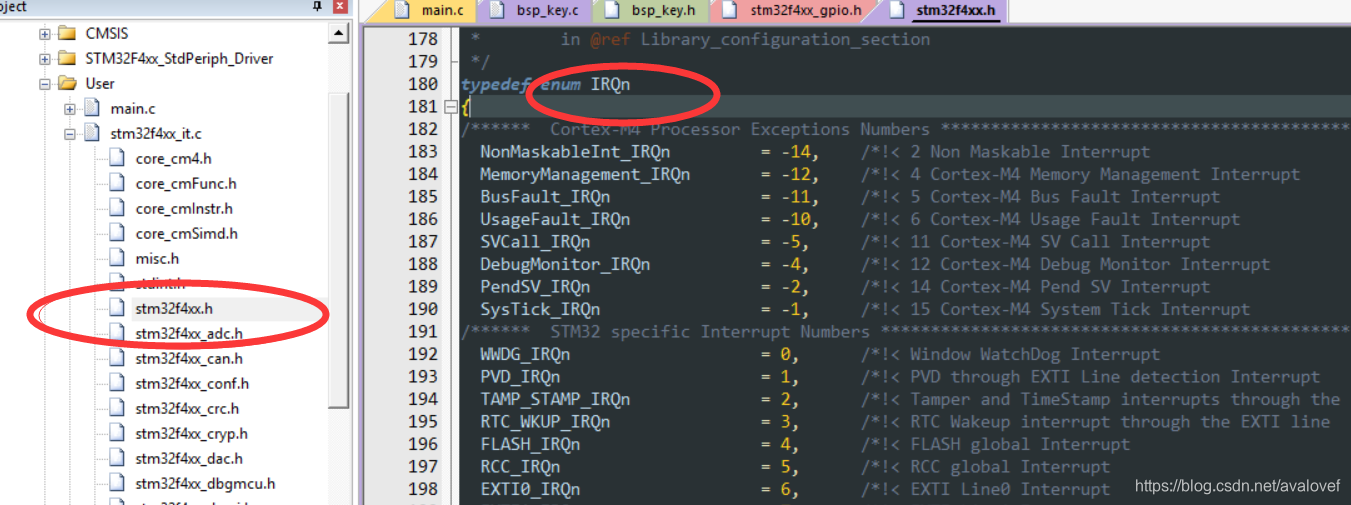The width and height of the screenshot is (1351, 505).
Task: Collapse the stm32f4xx_it.c tree node
Action: [x=70, y=134]
